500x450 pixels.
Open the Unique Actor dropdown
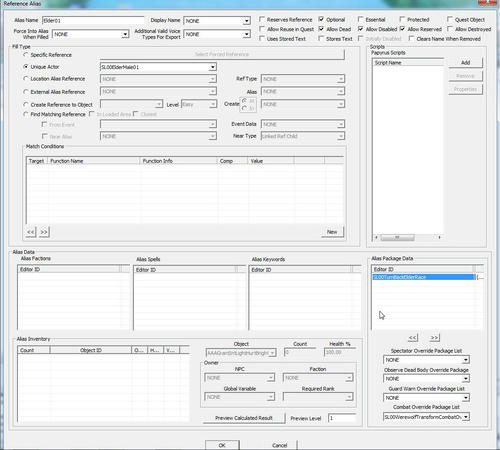click(x=212, y=67)
